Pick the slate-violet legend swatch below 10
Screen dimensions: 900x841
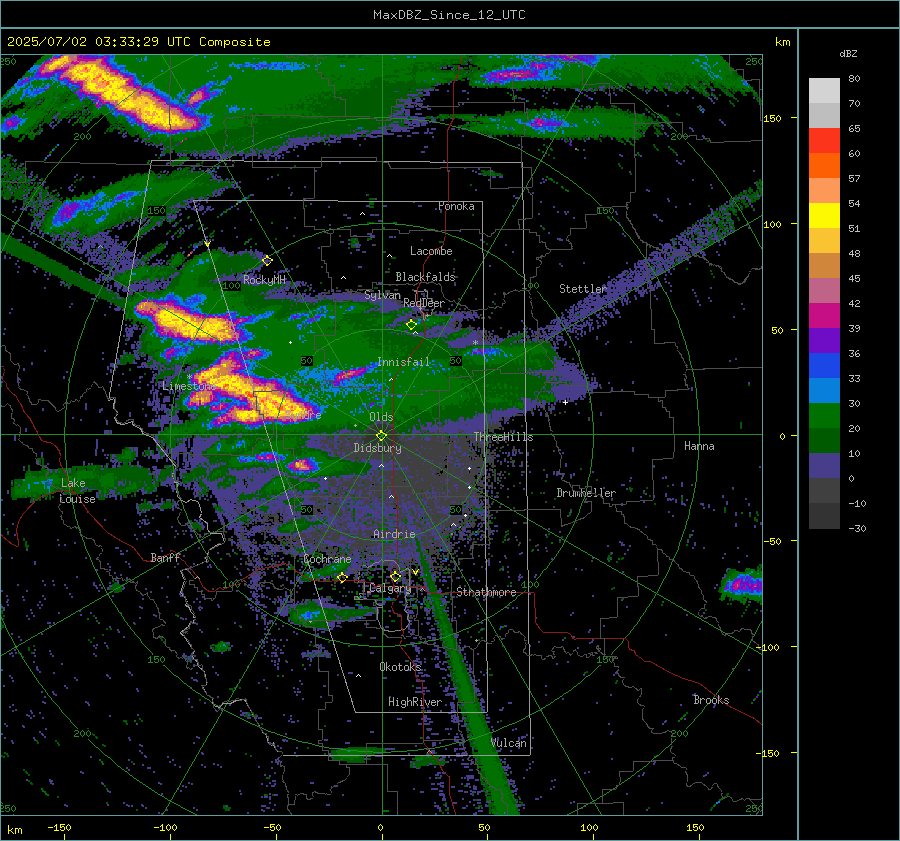(824, 466)
